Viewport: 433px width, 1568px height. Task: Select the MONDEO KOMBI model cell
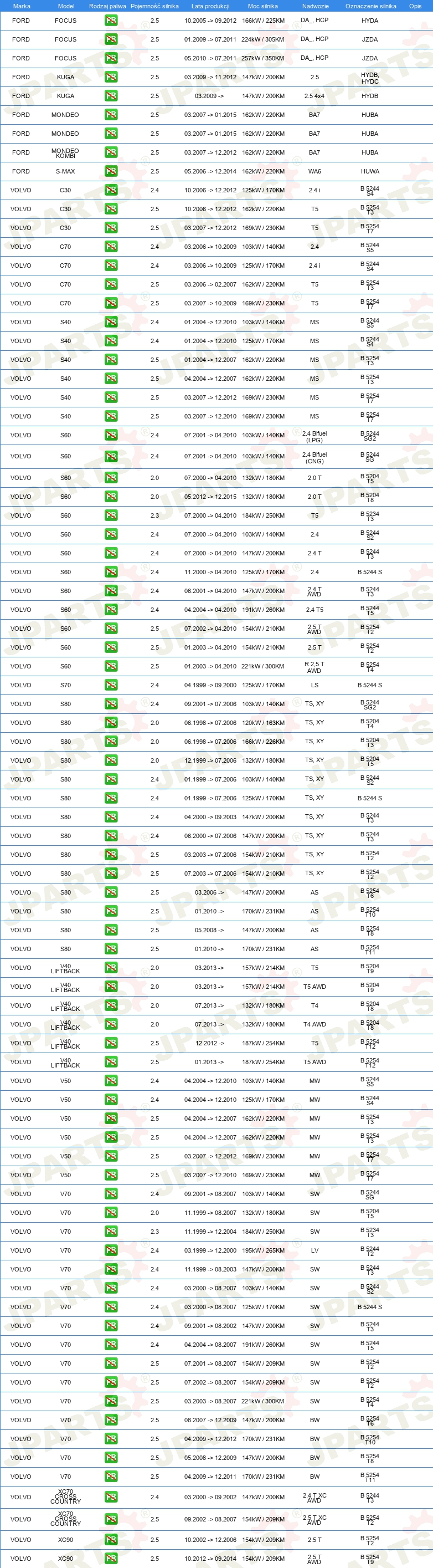[x=65, y=153]
